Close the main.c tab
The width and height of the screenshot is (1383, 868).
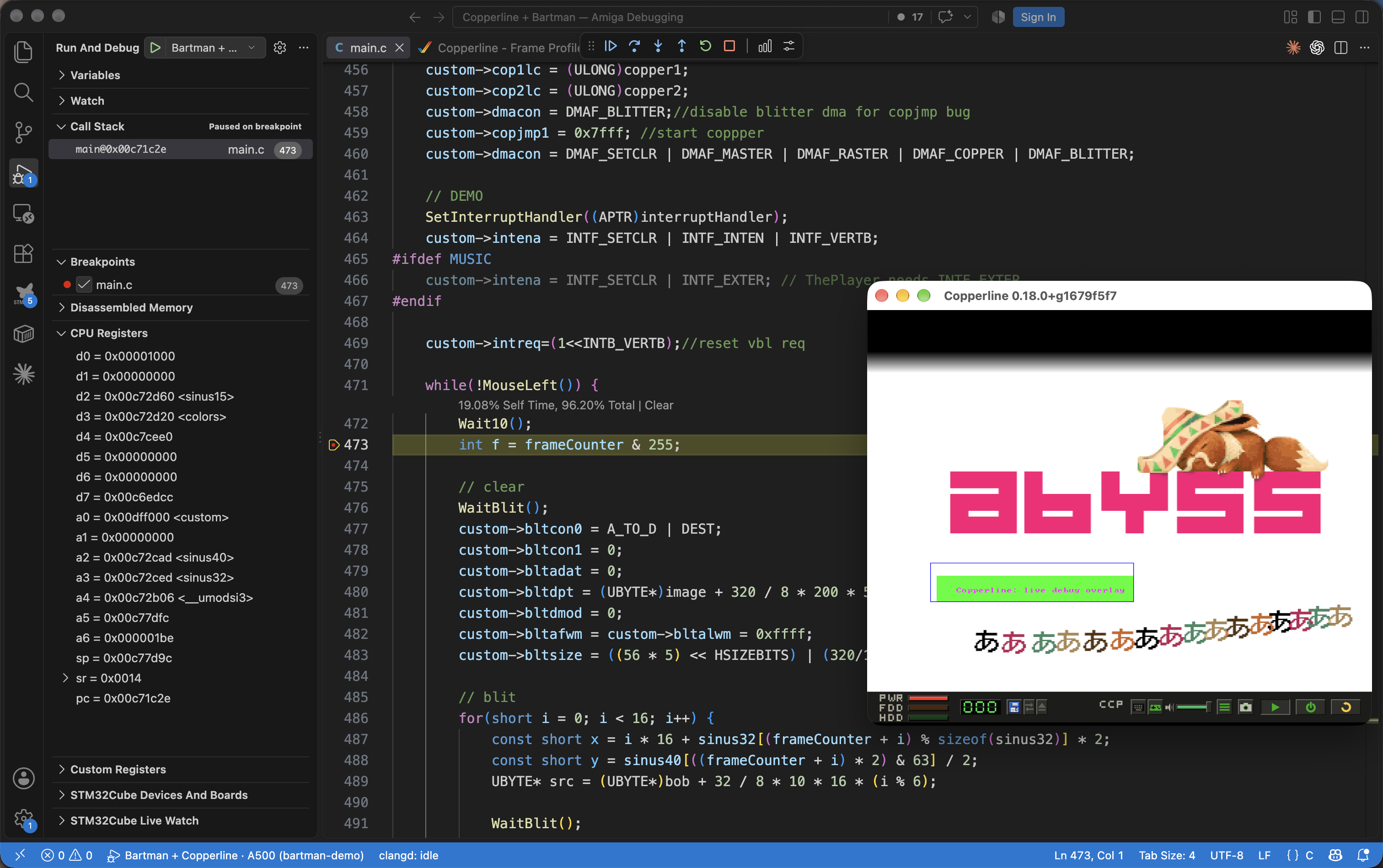[399, 48]
